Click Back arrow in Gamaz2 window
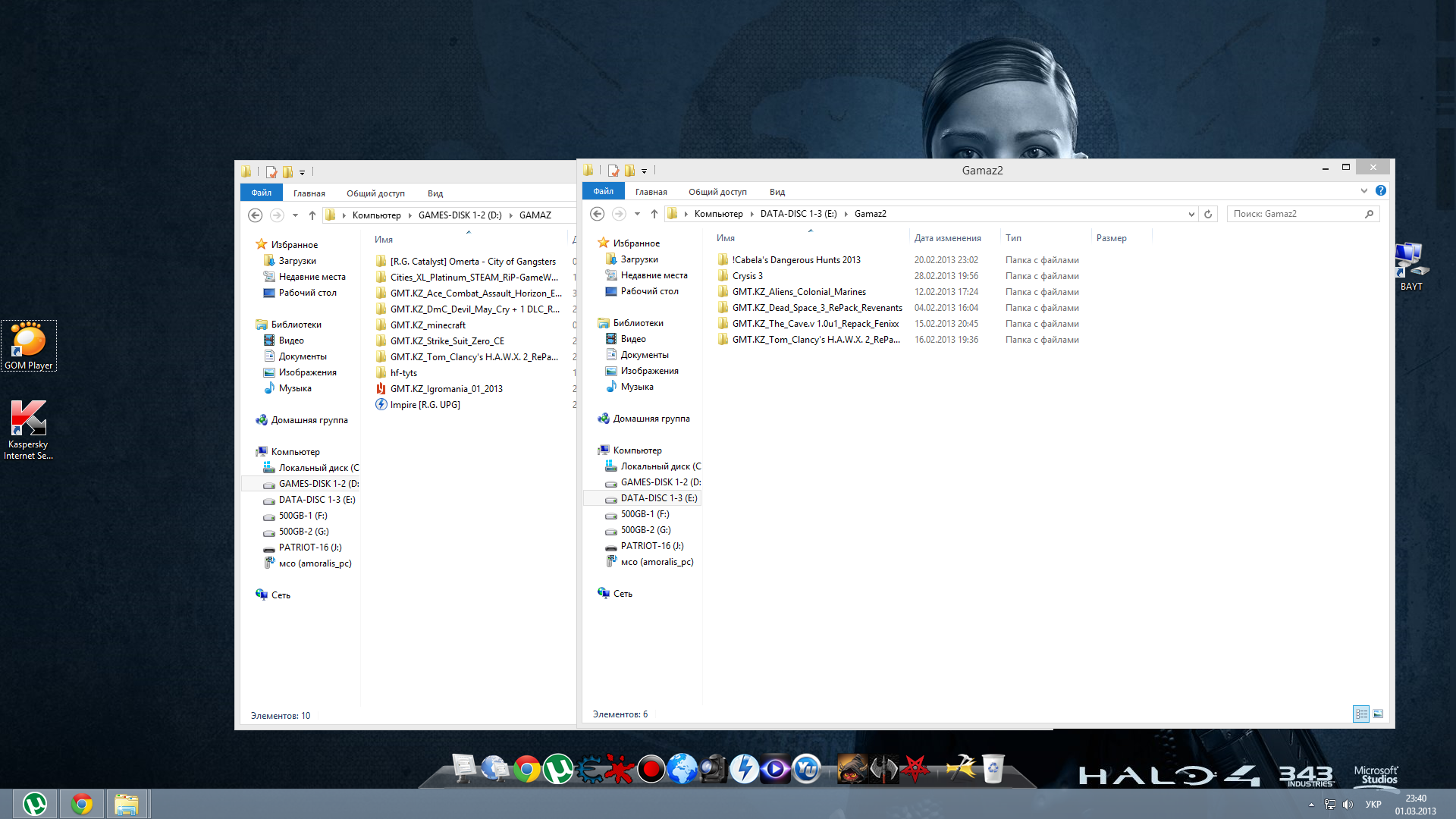Image resolution: width=1456 pixels, height=819 pixels. pos(598,214)
